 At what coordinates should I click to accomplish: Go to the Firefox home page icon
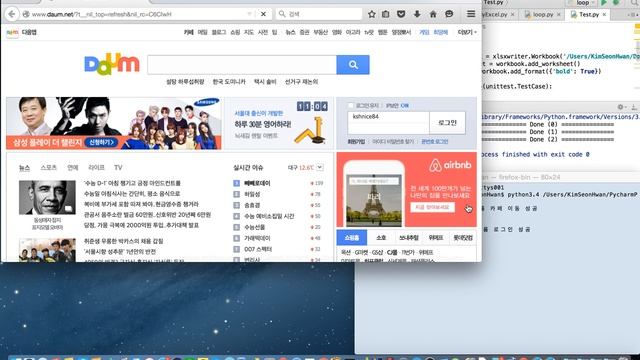point(433,14)
